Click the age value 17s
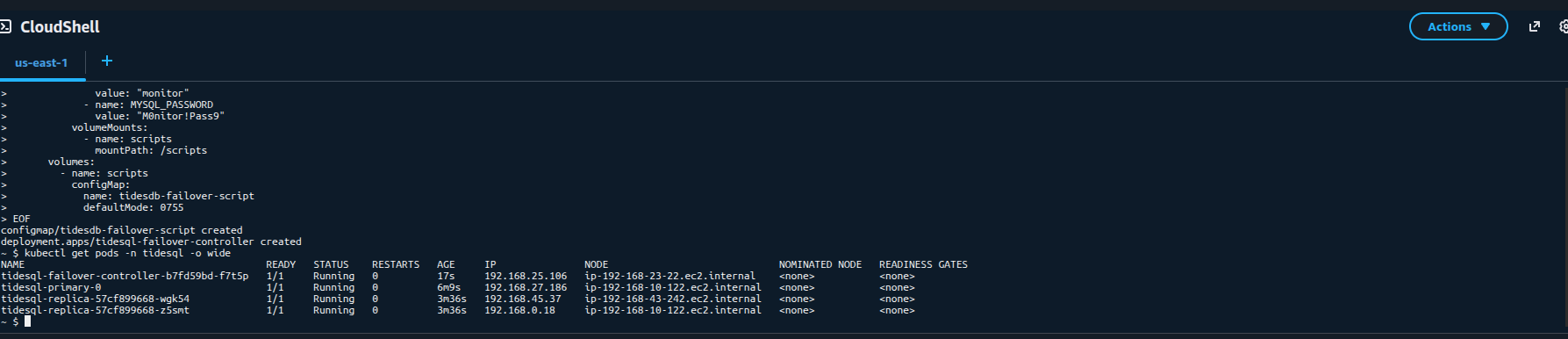This screenshot has height=339, width=1568. tap(446, 276)
